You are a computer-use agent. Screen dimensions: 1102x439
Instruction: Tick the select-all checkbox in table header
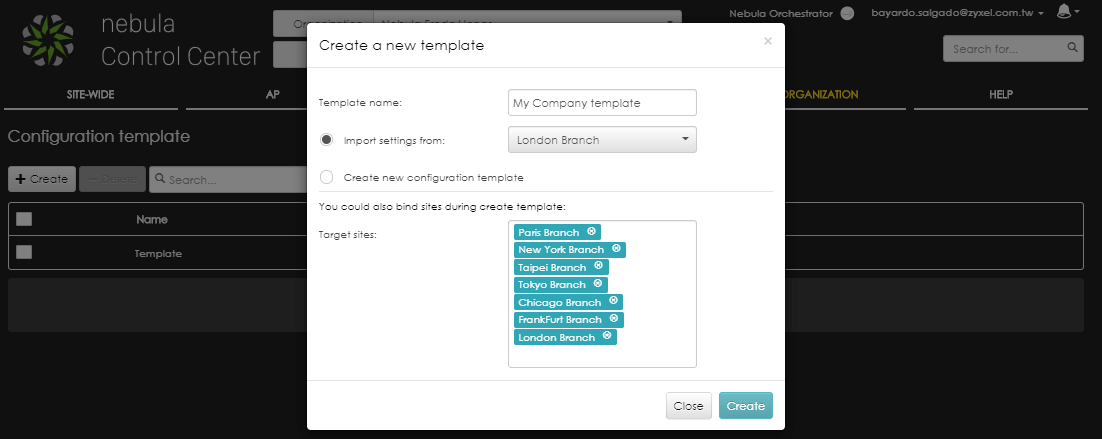(24, 219)
